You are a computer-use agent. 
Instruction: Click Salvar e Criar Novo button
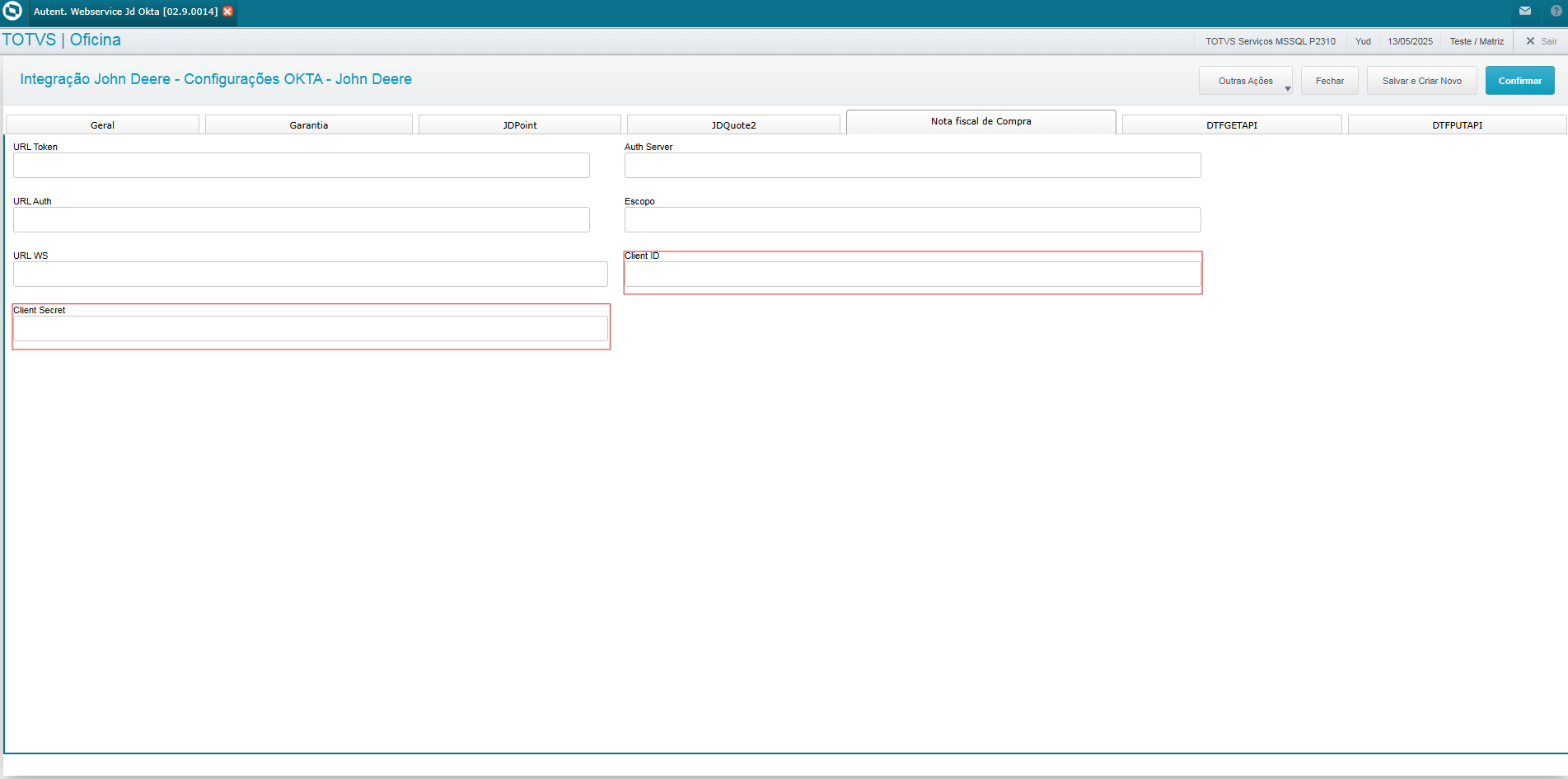(x=1421, y=81)
